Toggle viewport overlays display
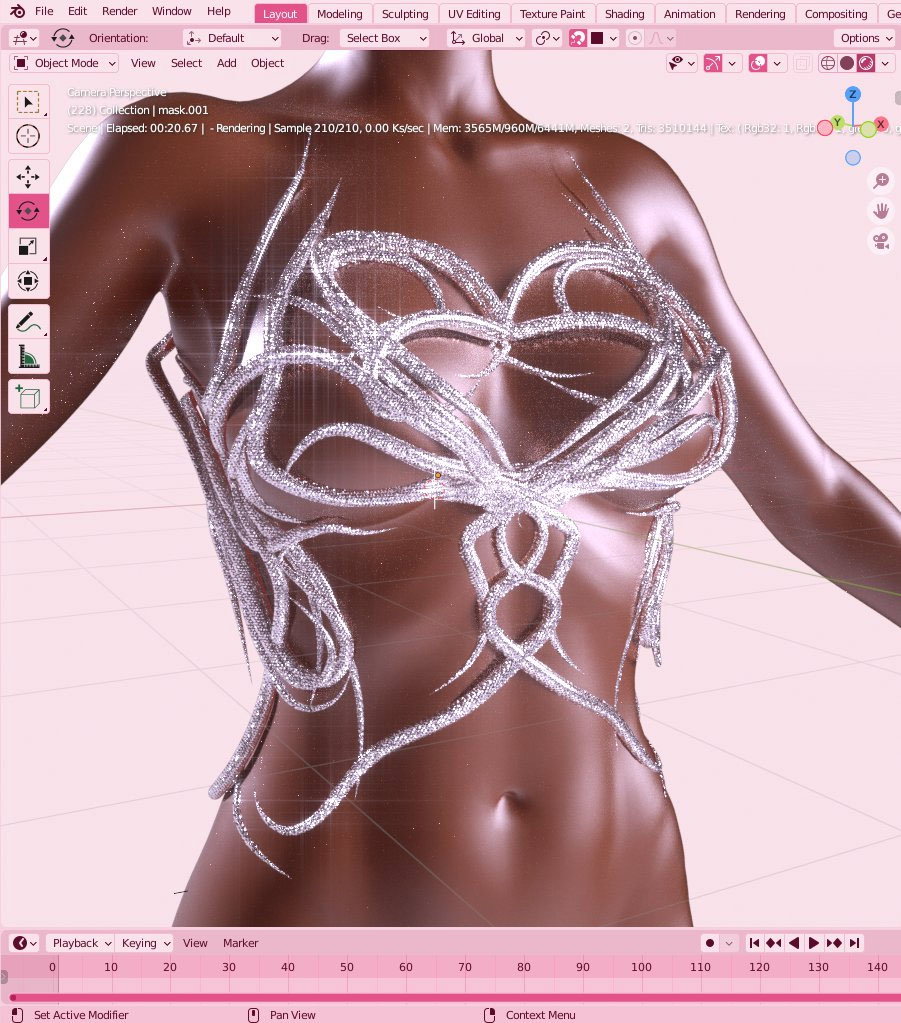The width and height of the screenshot is (901, 1023). tap(758, 63)
